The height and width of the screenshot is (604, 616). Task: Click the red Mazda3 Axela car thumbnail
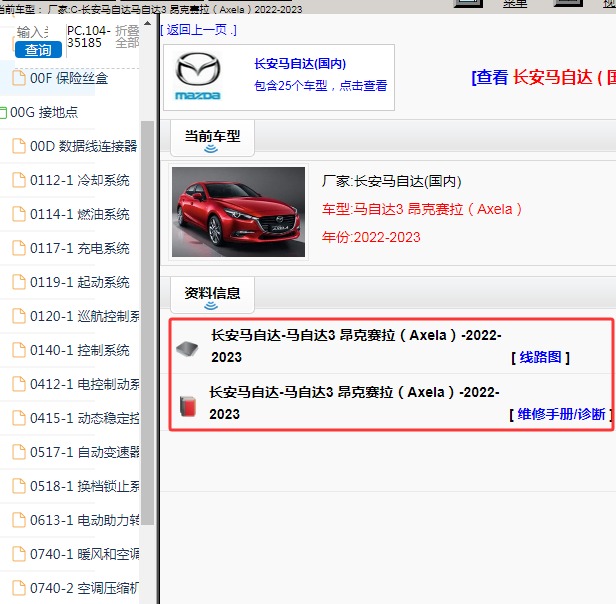[x=238, y=212]
